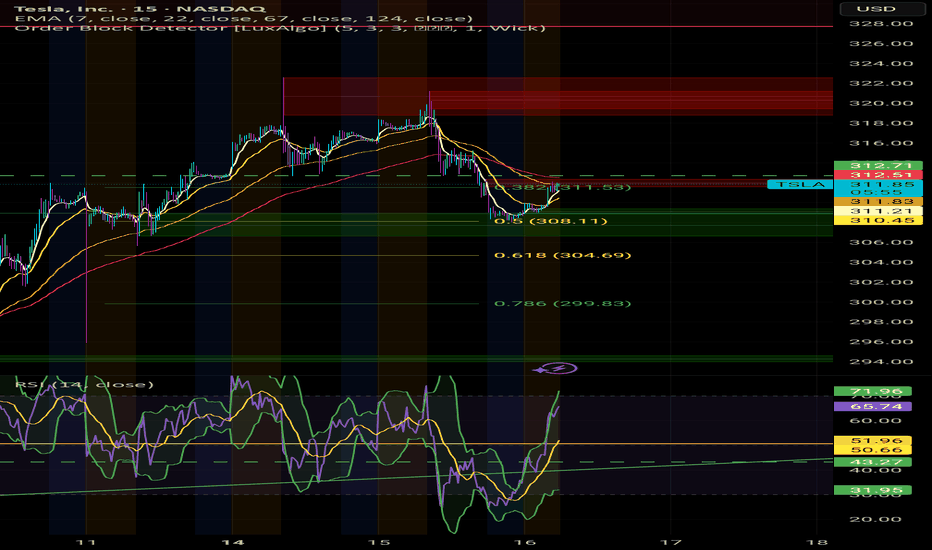Click the 294.00 price axis tick
The image size is (932, 550).
pyautogui.click(x=881, y=362)
